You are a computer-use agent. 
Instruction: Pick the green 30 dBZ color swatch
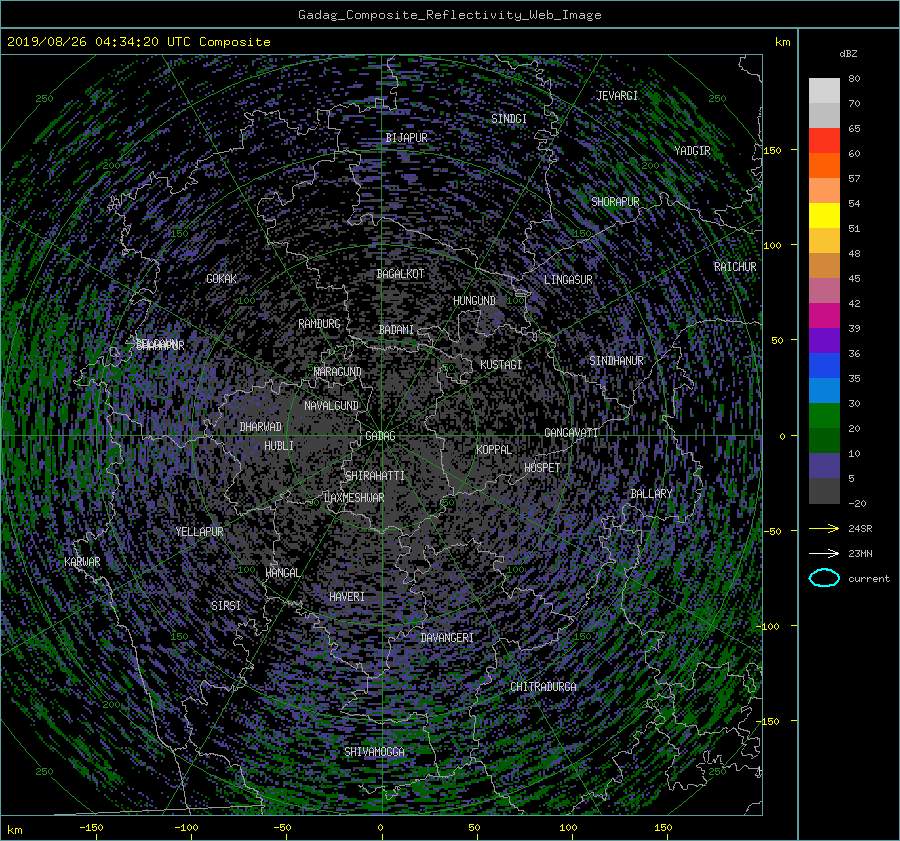pyautogui.click(x=824, y=415)
